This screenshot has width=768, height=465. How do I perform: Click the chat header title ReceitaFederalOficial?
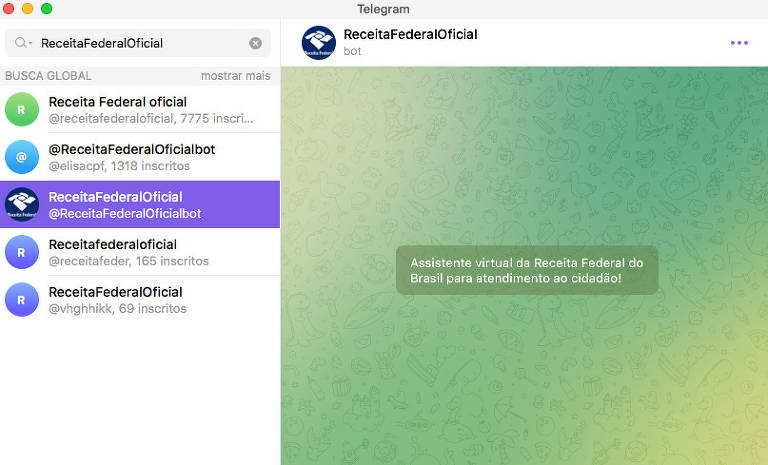click(410, 34)
